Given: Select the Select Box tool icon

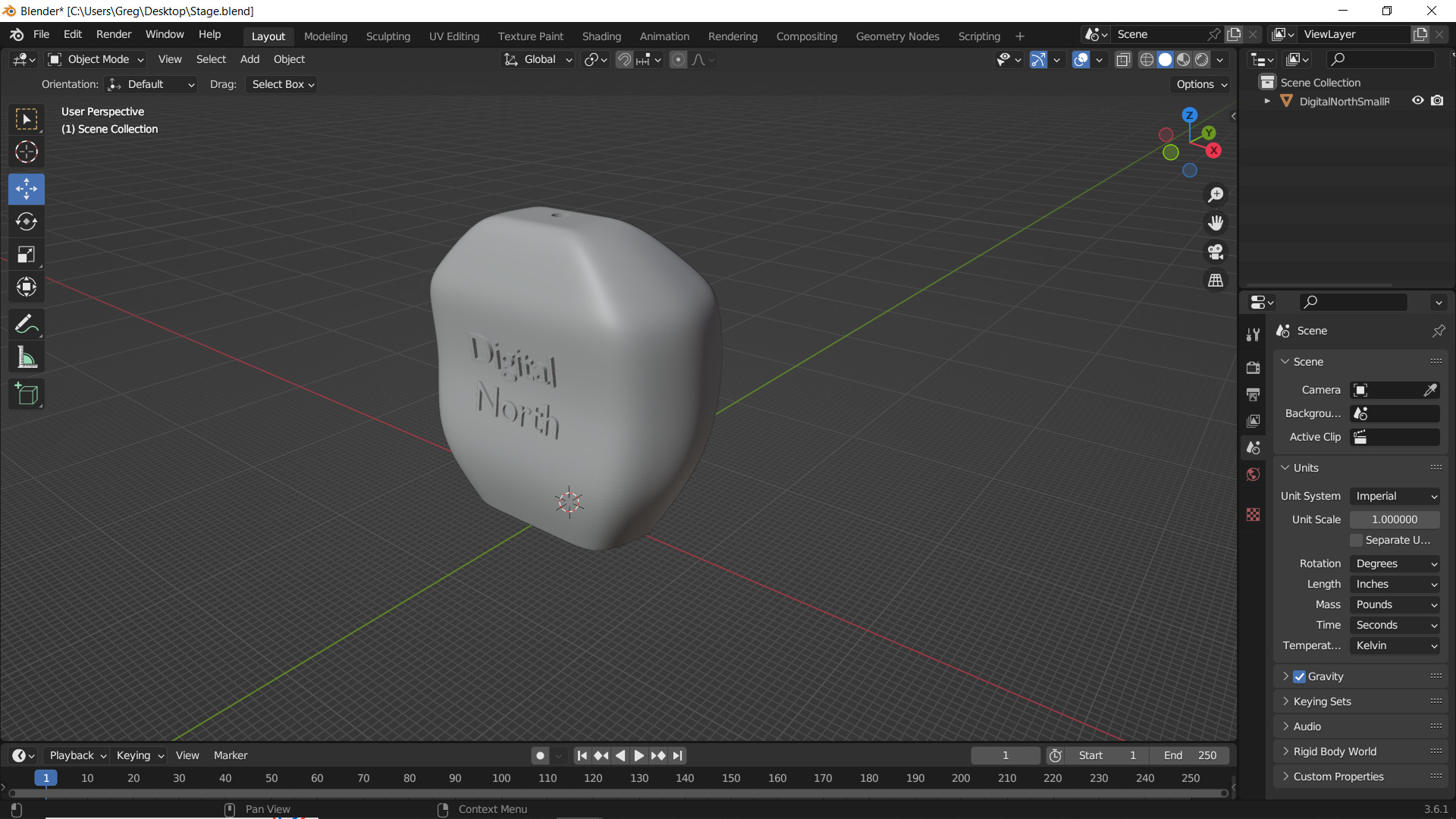Looking at the screenshot, I should (27, 119).
